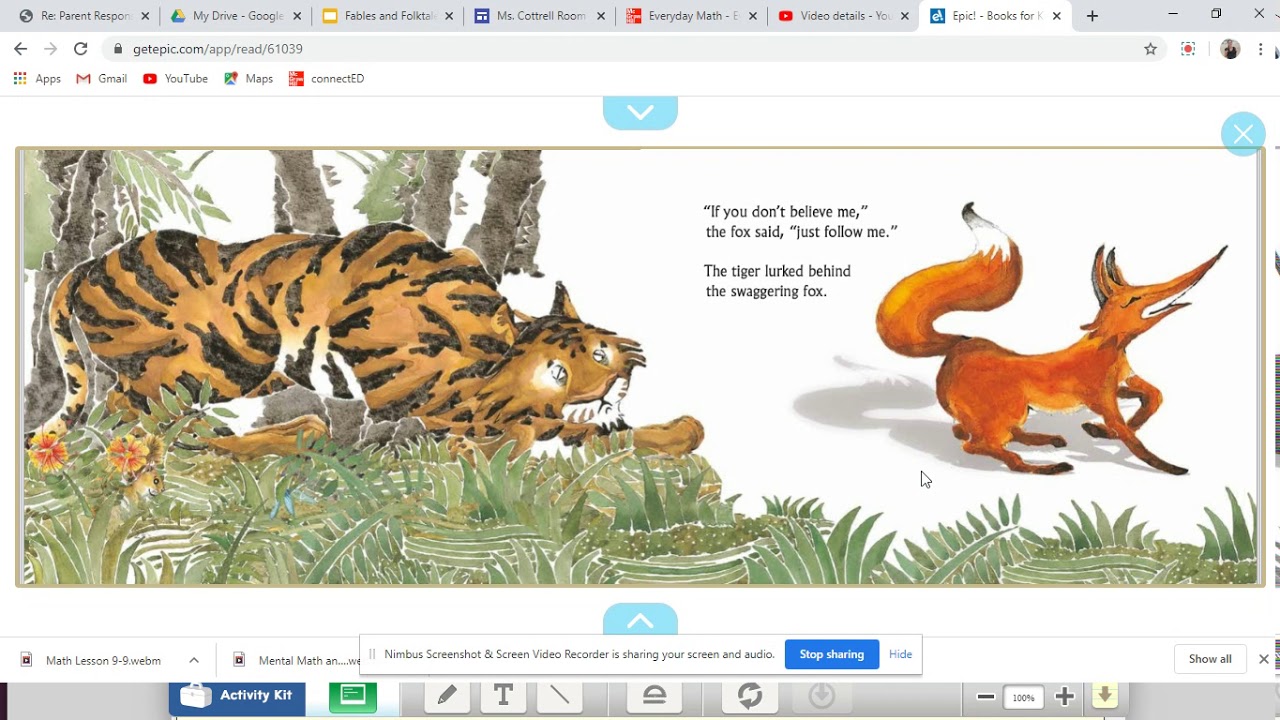The image size is (1280, 720).
Task: Click the text "The tiger lurked behind"
Action: click(x=777, y=271)
